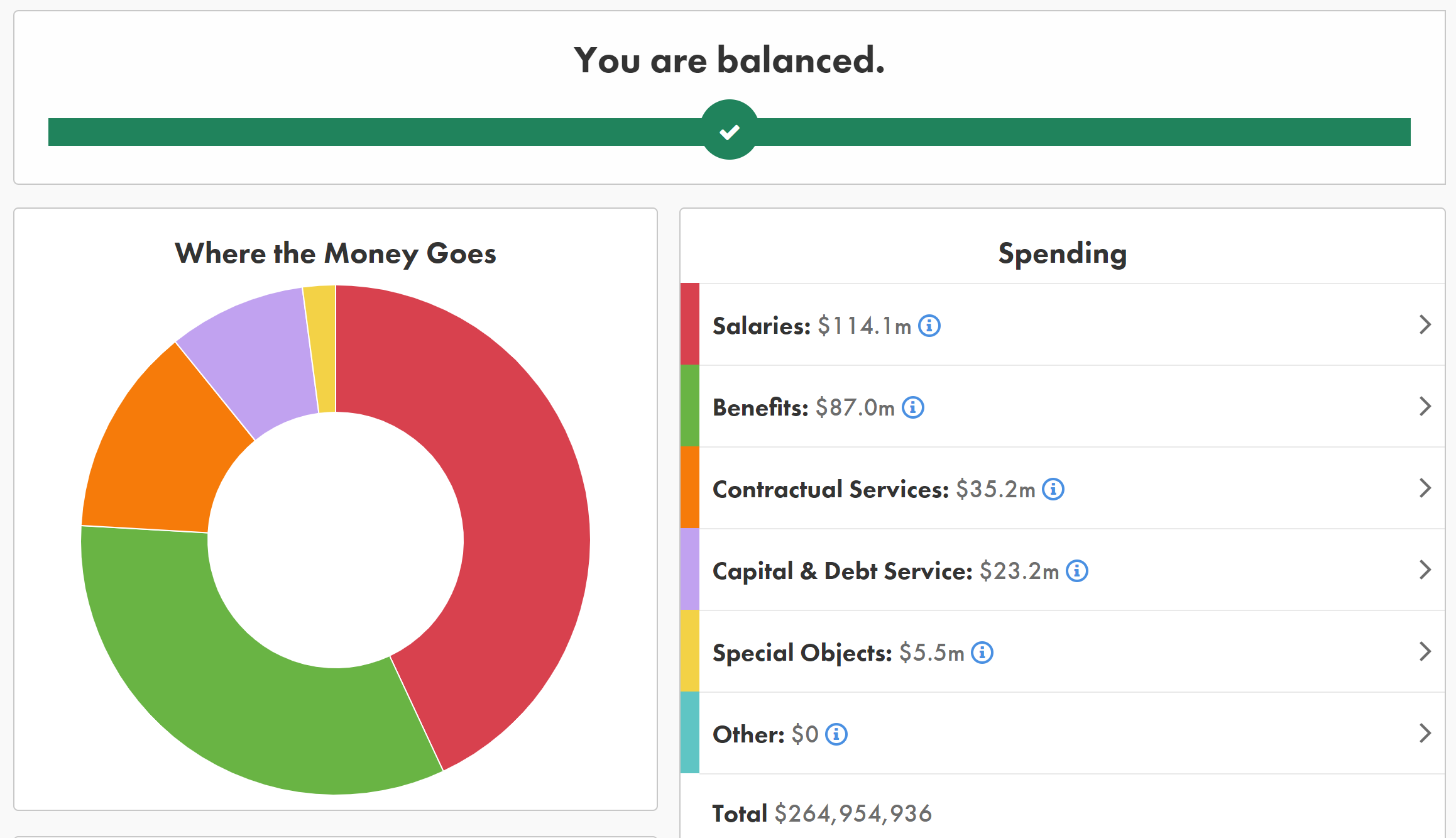Expand the Contractual Services spending row
Image resolution: width=1456 pixels, height=838 pixels.
[1425, 488]
